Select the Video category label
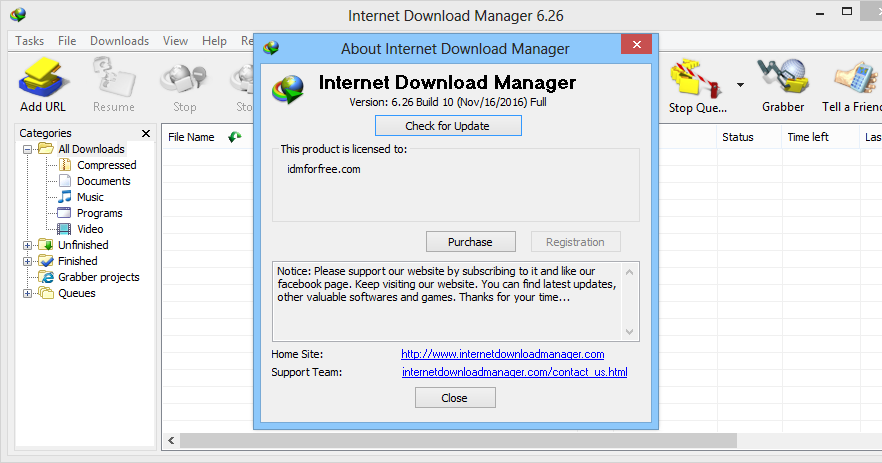 (x=90, y=229)
